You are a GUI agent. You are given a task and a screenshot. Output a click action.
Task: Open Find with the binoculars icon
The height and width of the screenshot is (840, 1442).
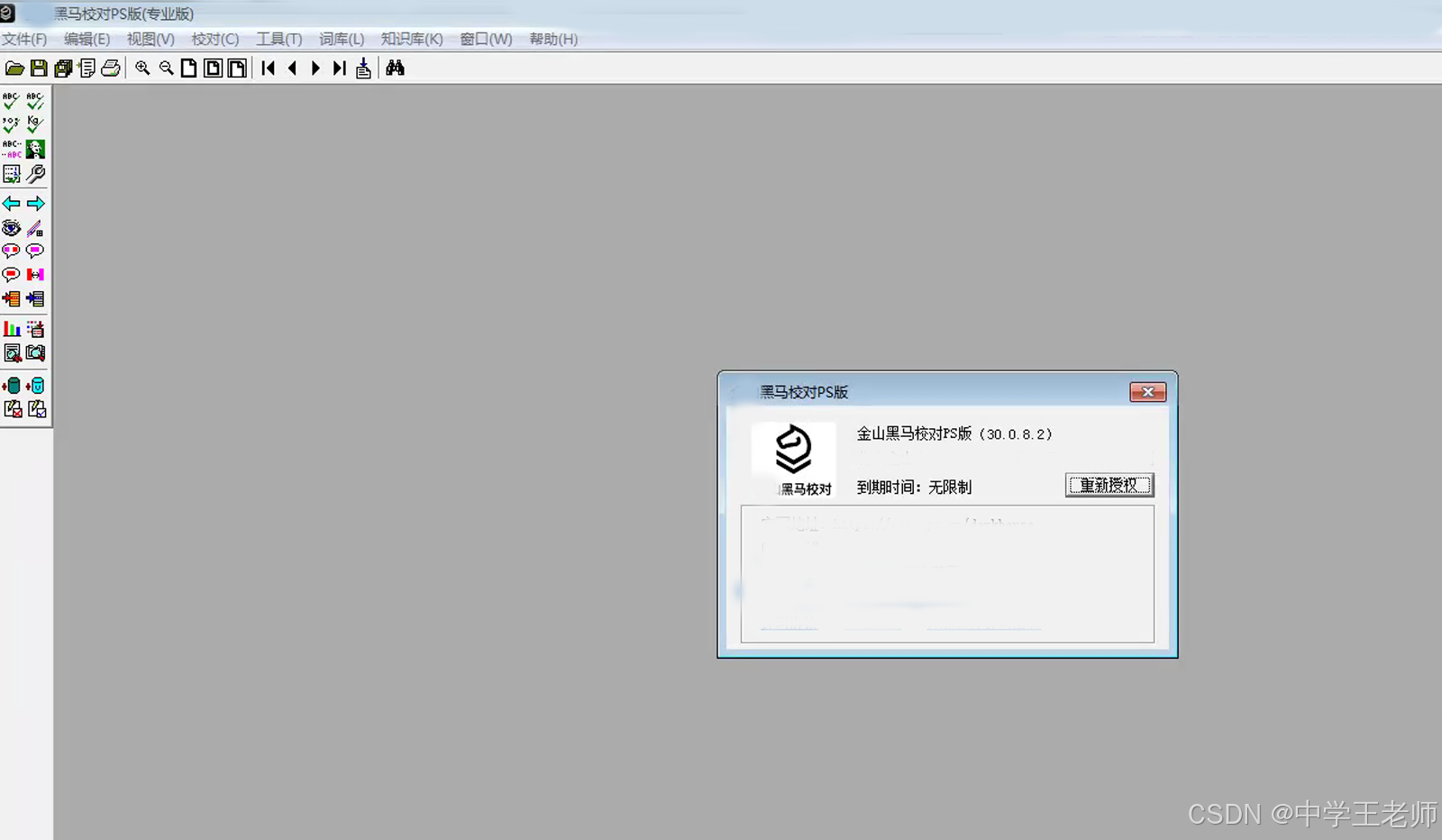[x=395, y=68]
